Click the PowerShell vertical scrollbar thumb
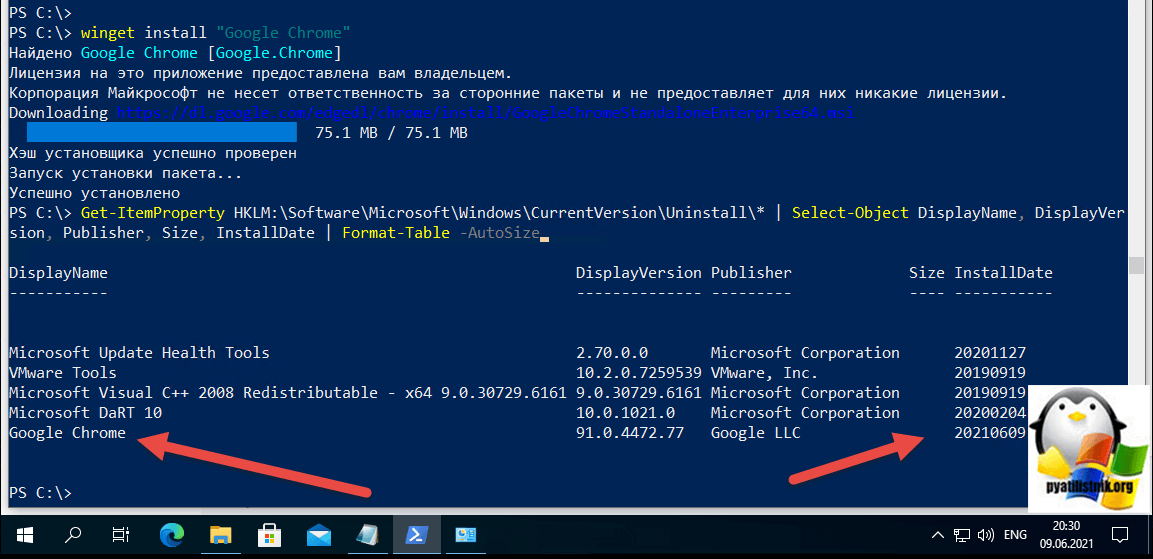1153x559 pixels. pyautogui.click(x=1138, y=266)
